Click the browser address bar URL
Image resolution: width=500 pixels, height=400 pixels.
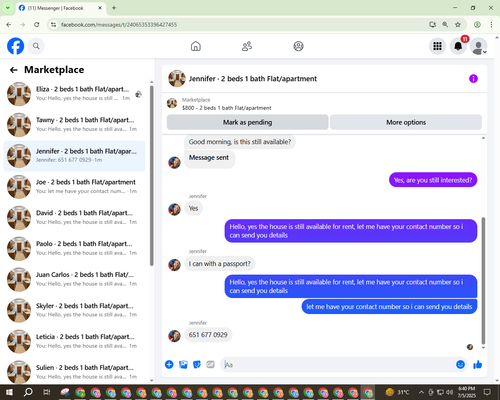pos(119,25)
